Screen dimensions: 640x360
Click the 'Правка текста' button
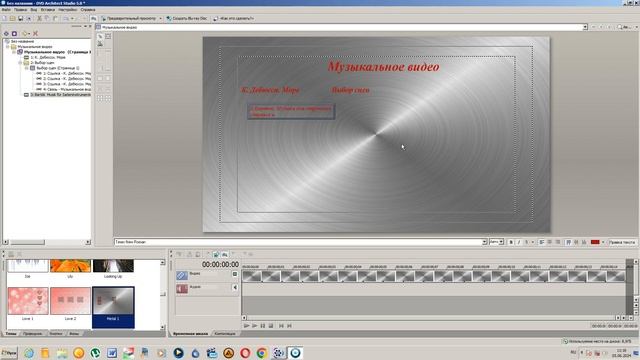tap(622, 242)
